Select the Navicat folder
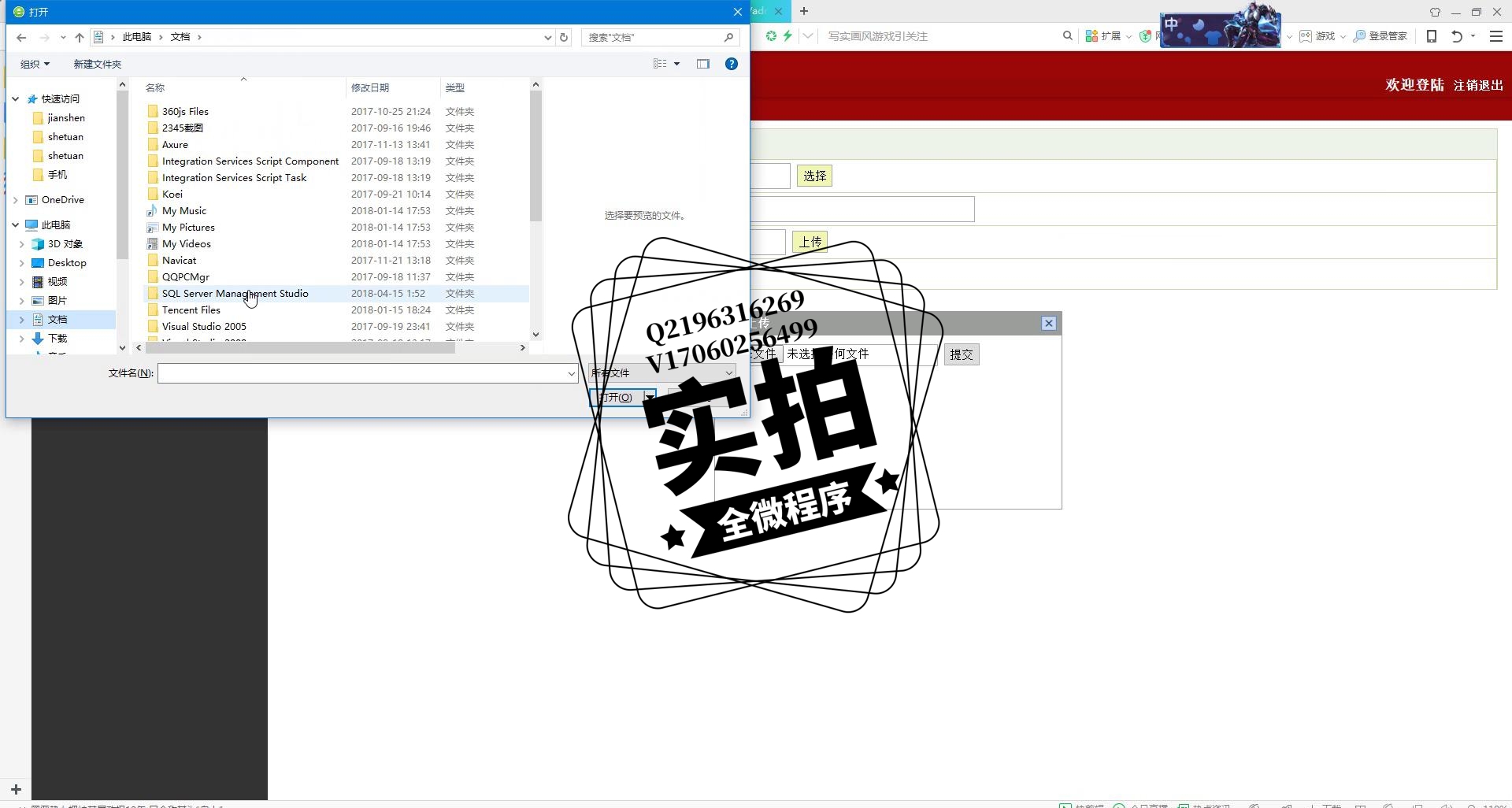This screenshot has height=808, width=1512. point(179,260)
